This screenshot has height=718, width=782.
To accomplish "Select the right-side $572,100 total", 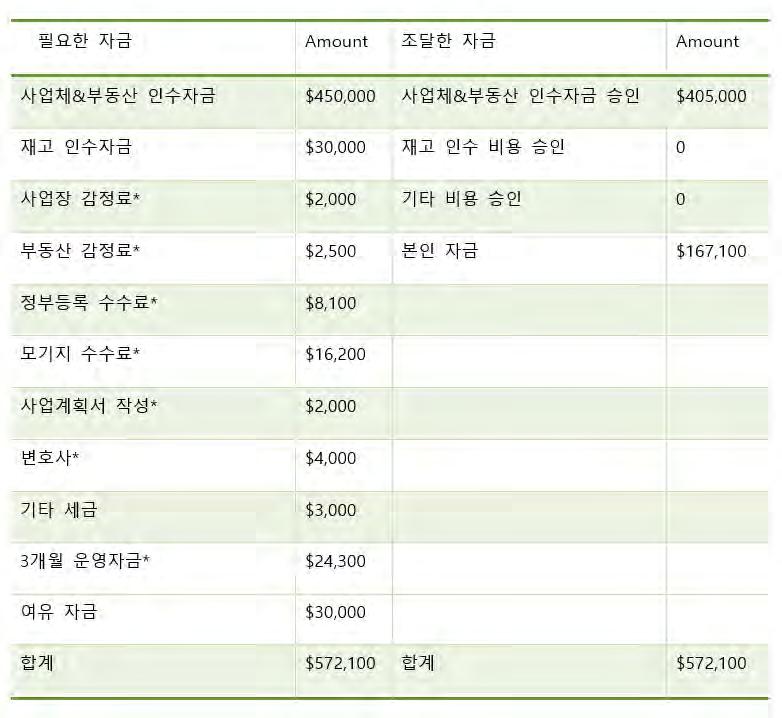I will [711, 663].
